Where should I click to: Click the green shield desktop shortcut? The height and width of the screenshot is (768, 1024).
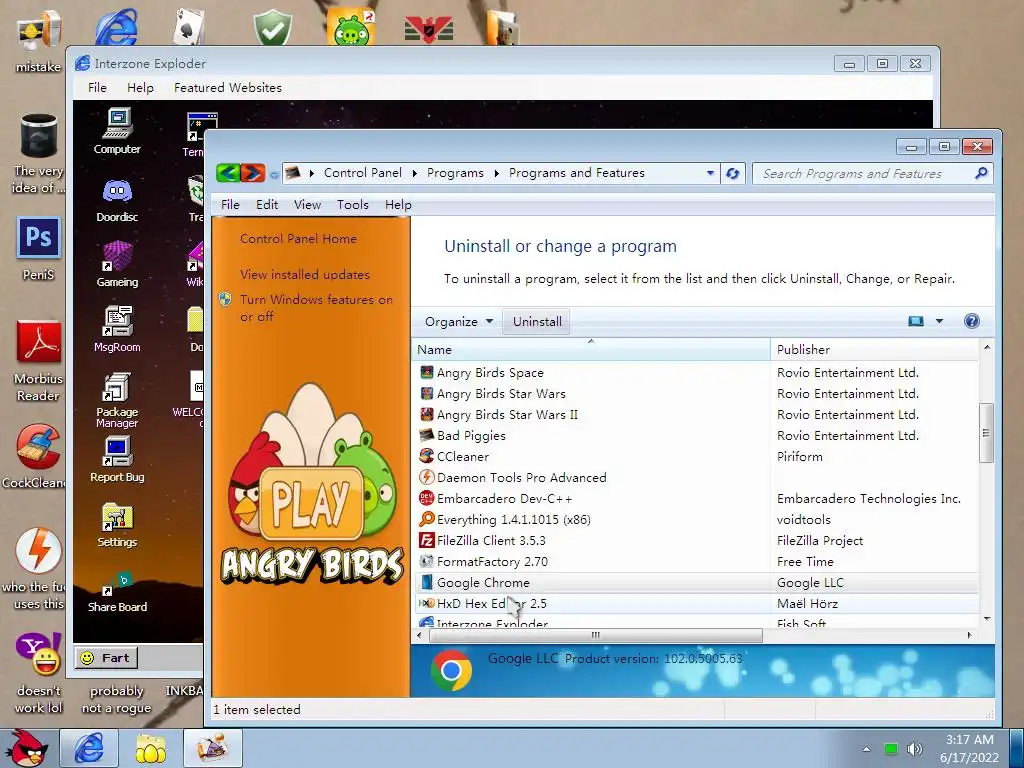click(272, 26)
